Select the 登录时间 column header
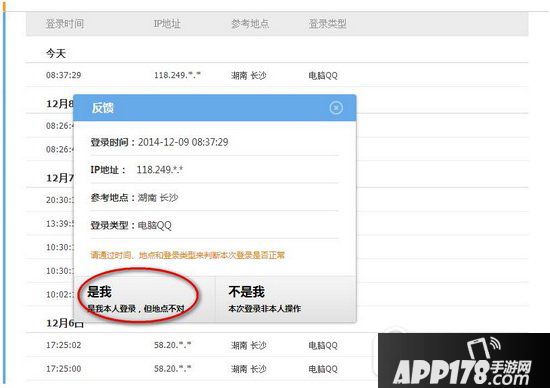This screenshot has width=550, height=388. click(x=65, y=24)
